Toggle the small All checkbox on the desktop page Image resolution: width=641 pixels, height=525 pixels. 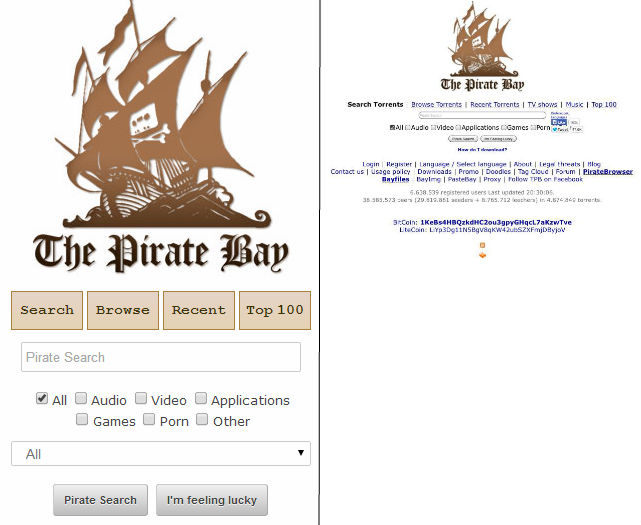(392, 128)
